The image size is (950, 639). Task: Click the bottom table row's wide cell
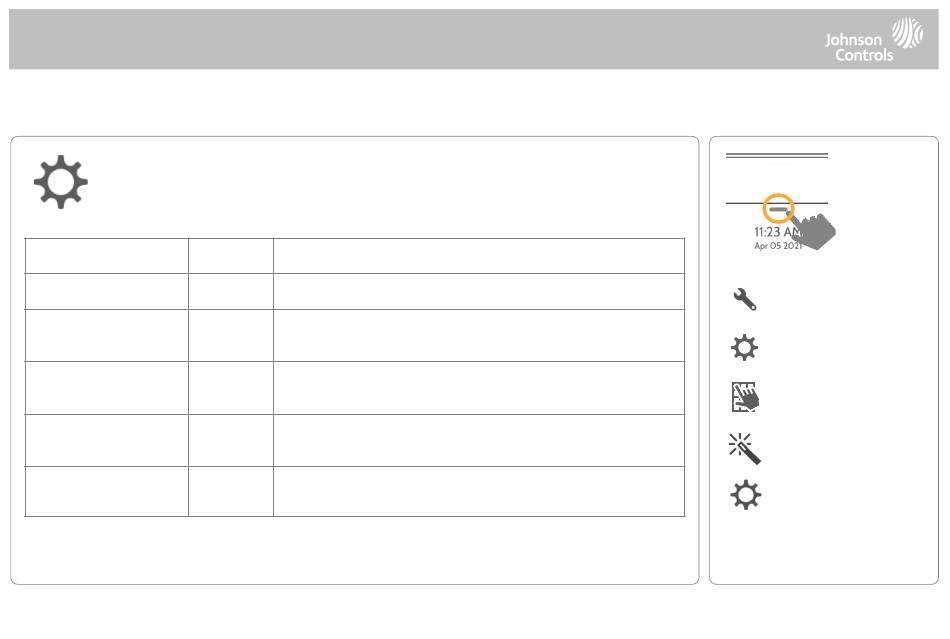pos(479,491)
